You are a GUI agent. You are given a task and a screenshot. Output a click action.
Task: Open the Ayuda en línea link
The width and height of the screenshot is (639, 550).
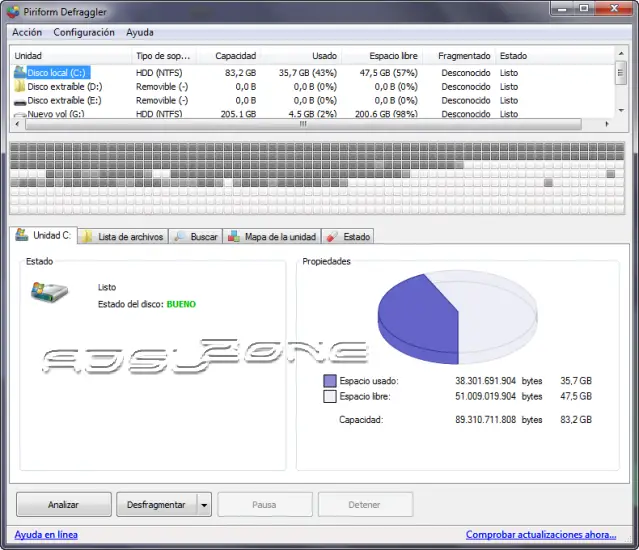point(46,535)
